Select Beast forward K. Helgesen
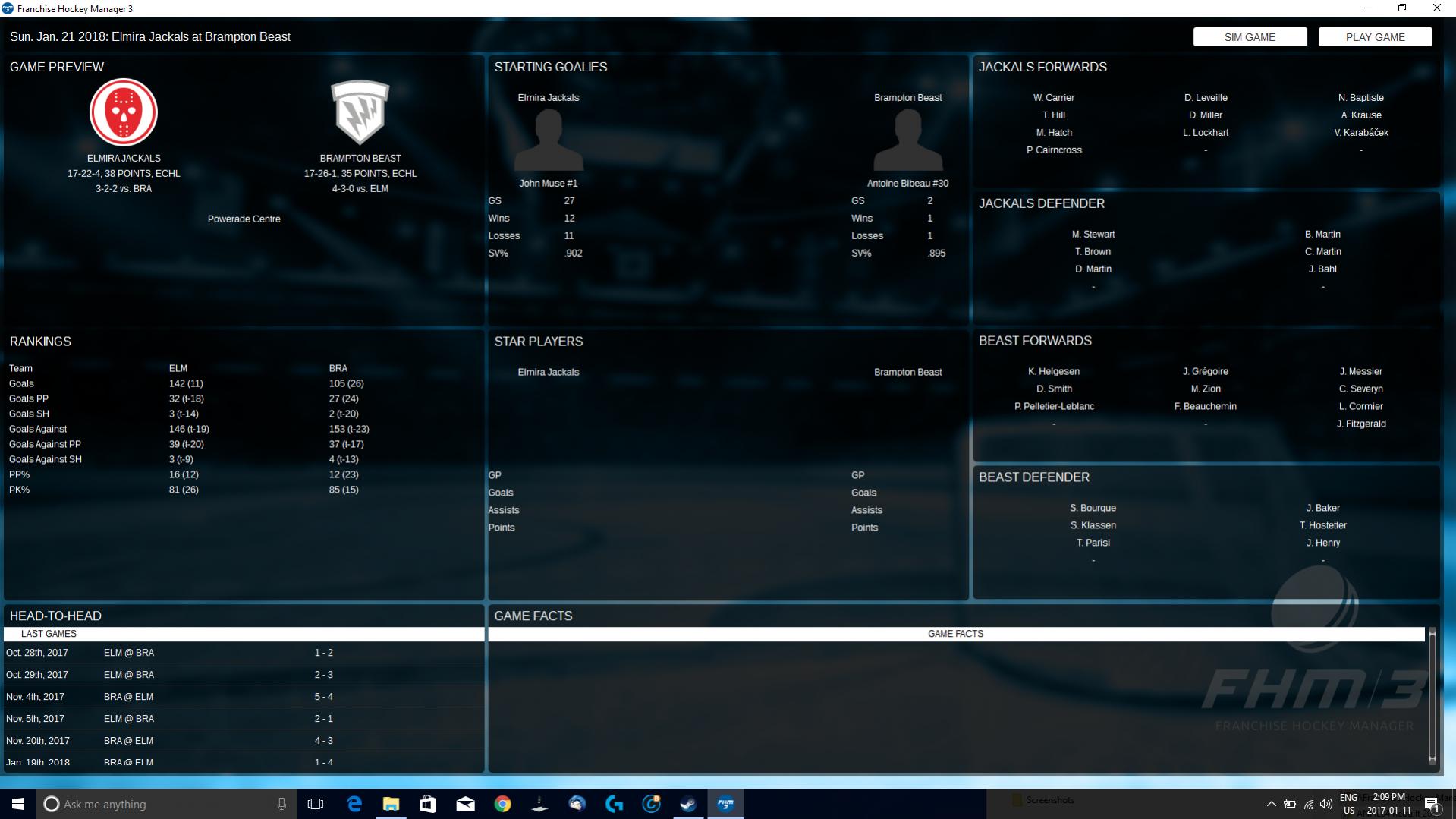Screen dimensions: 1456x819 point(1054,372)
